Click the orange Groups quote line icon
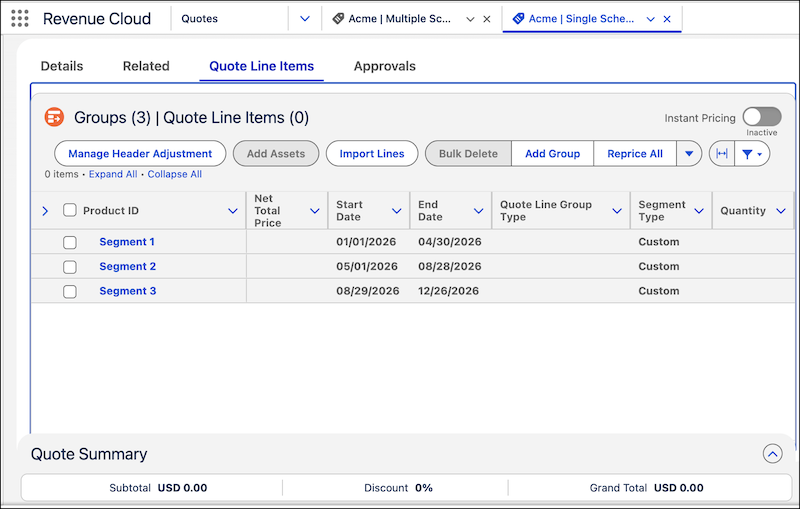 (x=54, y=117)
